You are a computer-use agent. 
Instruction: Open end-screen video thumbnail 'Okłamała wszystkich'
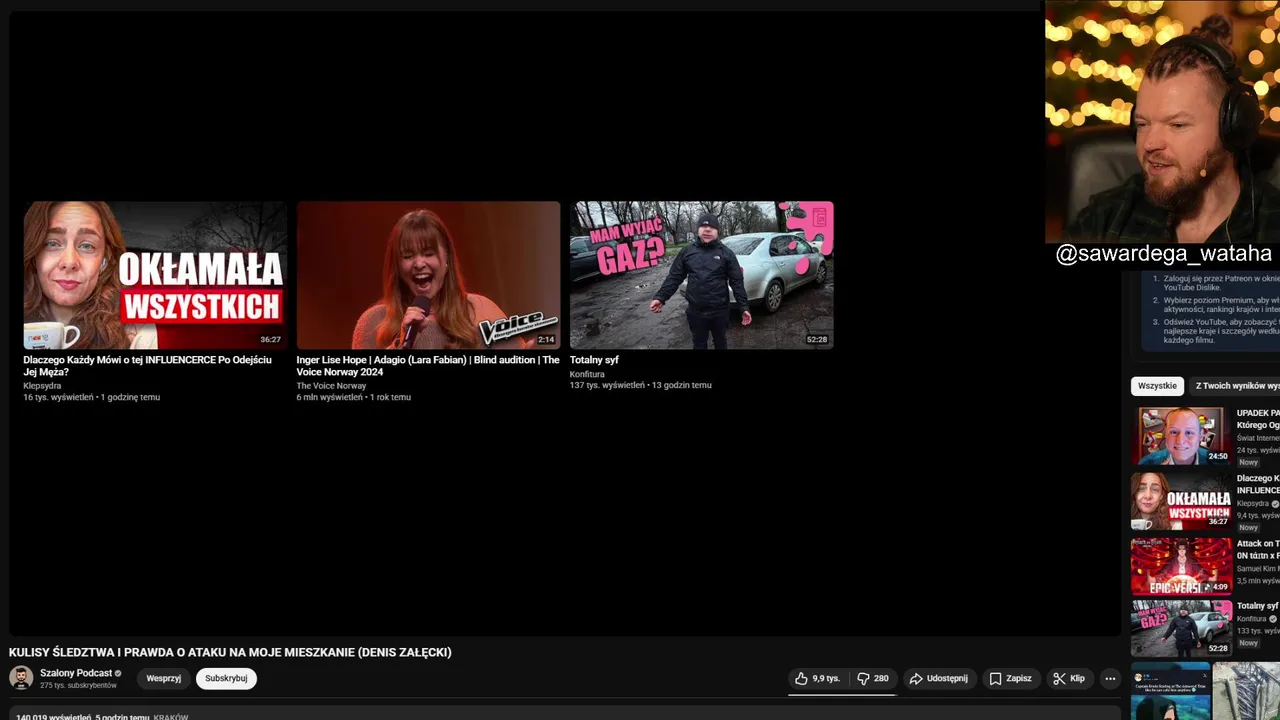pos(155,275)
